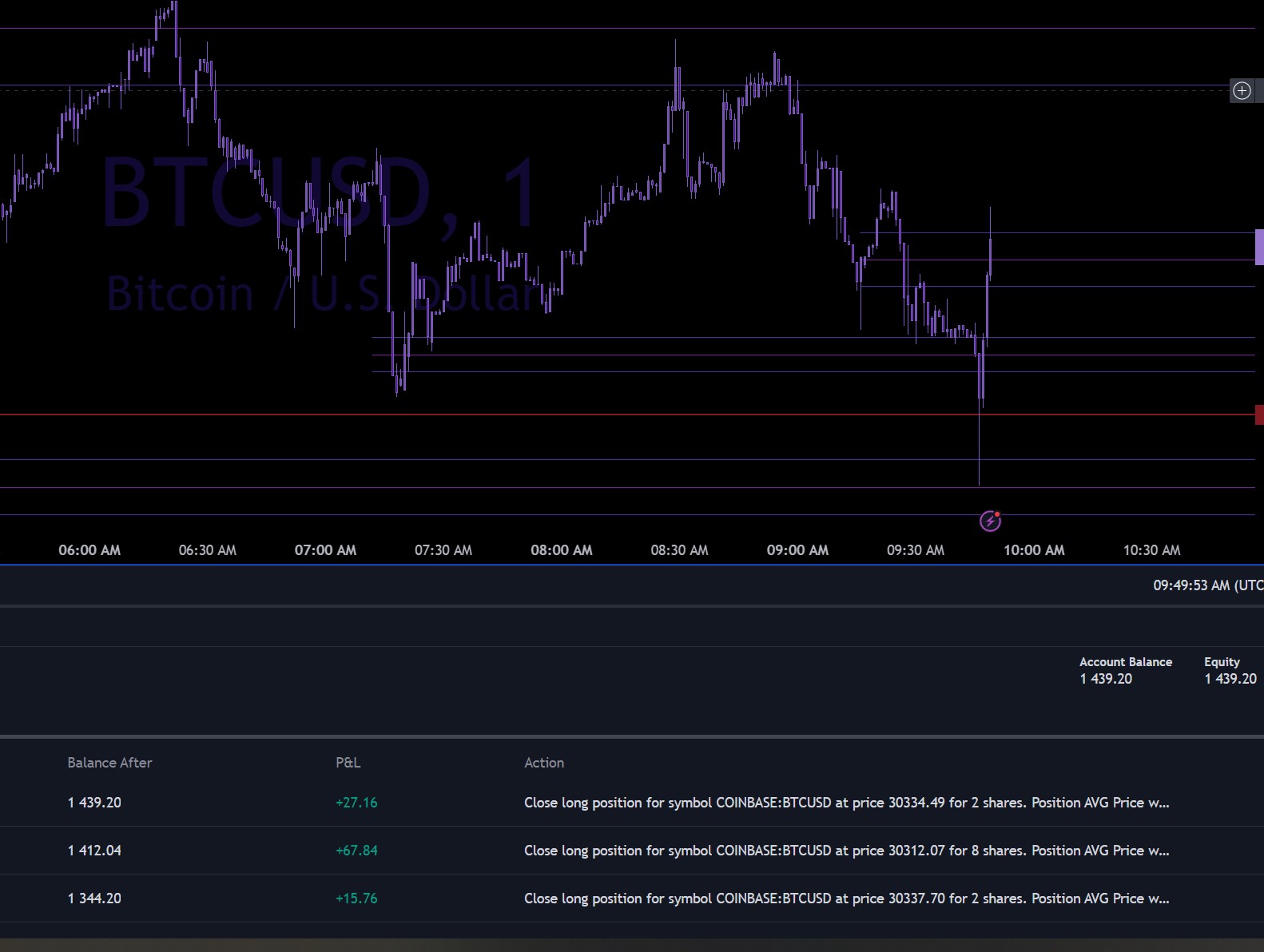Select the red horizontal line on the chart

tap(559, 415)
